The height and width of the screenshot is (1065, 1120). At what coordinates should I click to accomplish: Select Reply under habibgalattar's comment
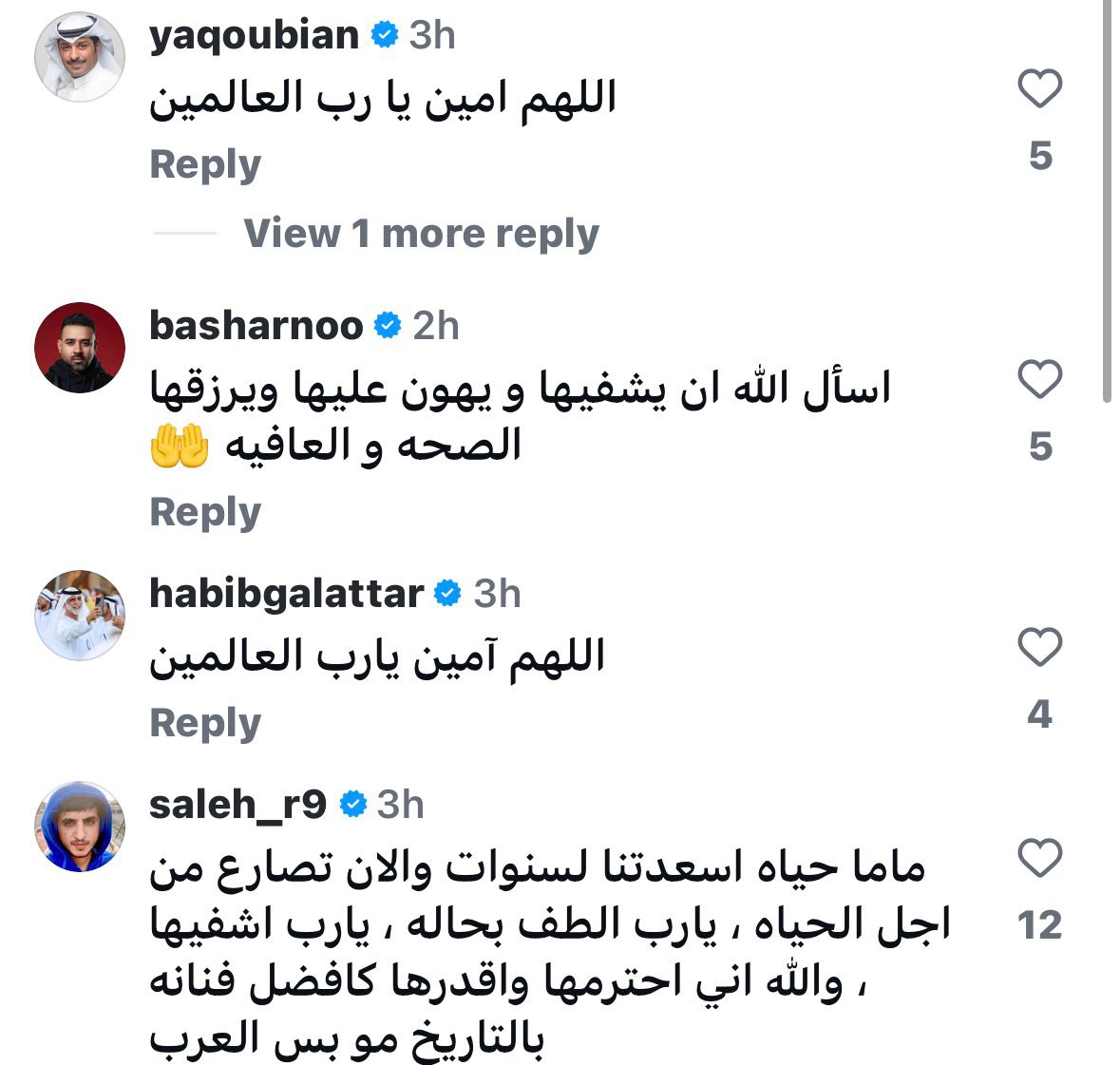point(205,721)
